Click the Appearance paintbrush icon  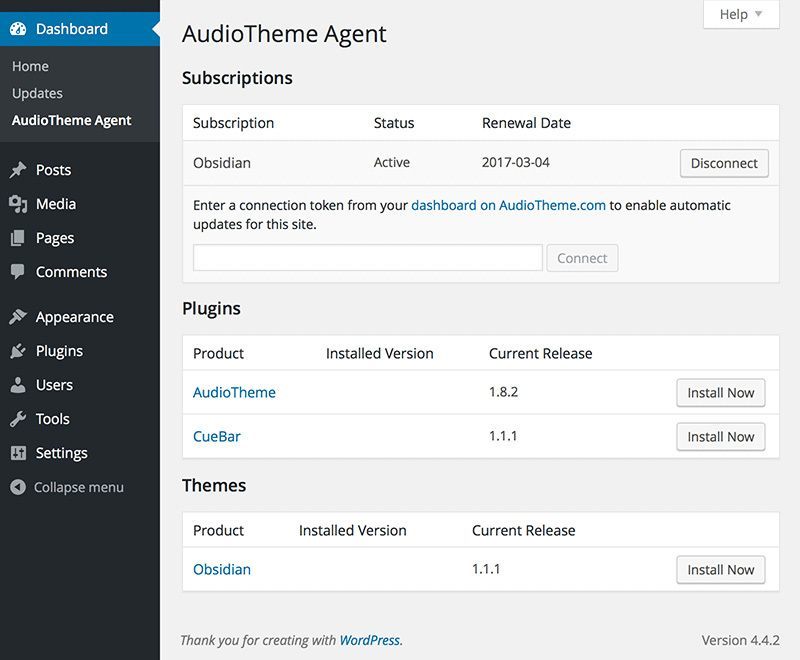click(x=18, y=317)
